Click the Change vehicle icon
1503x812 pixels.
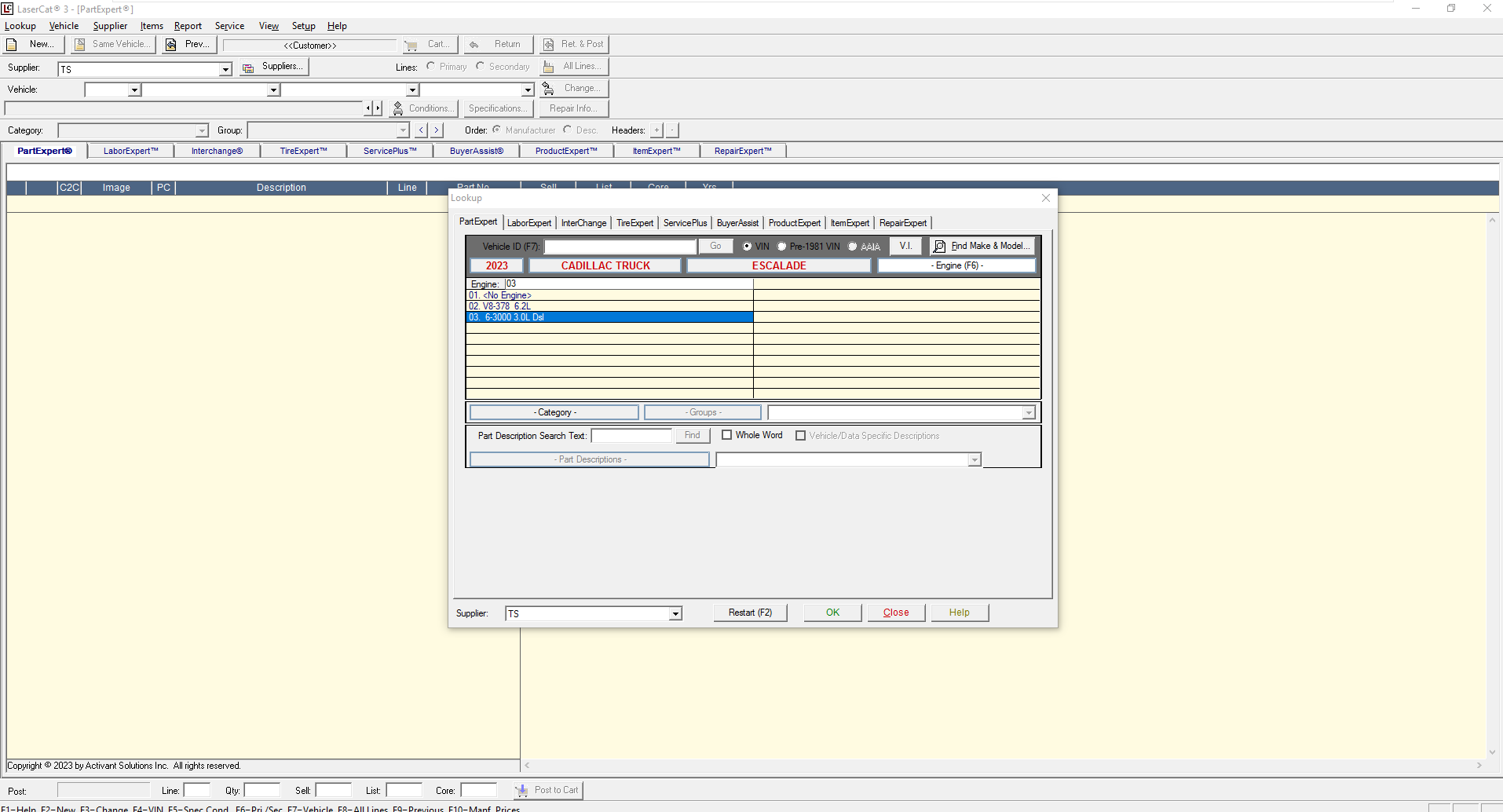pos(548,89)
